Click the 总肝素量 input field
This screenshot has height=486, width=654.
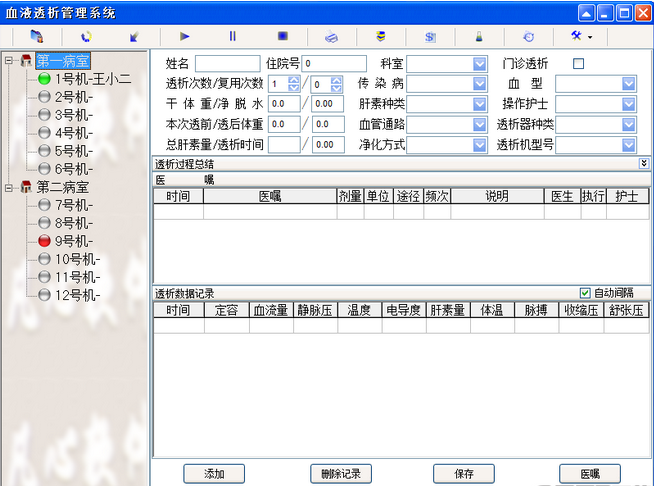[x=284, y=145]
